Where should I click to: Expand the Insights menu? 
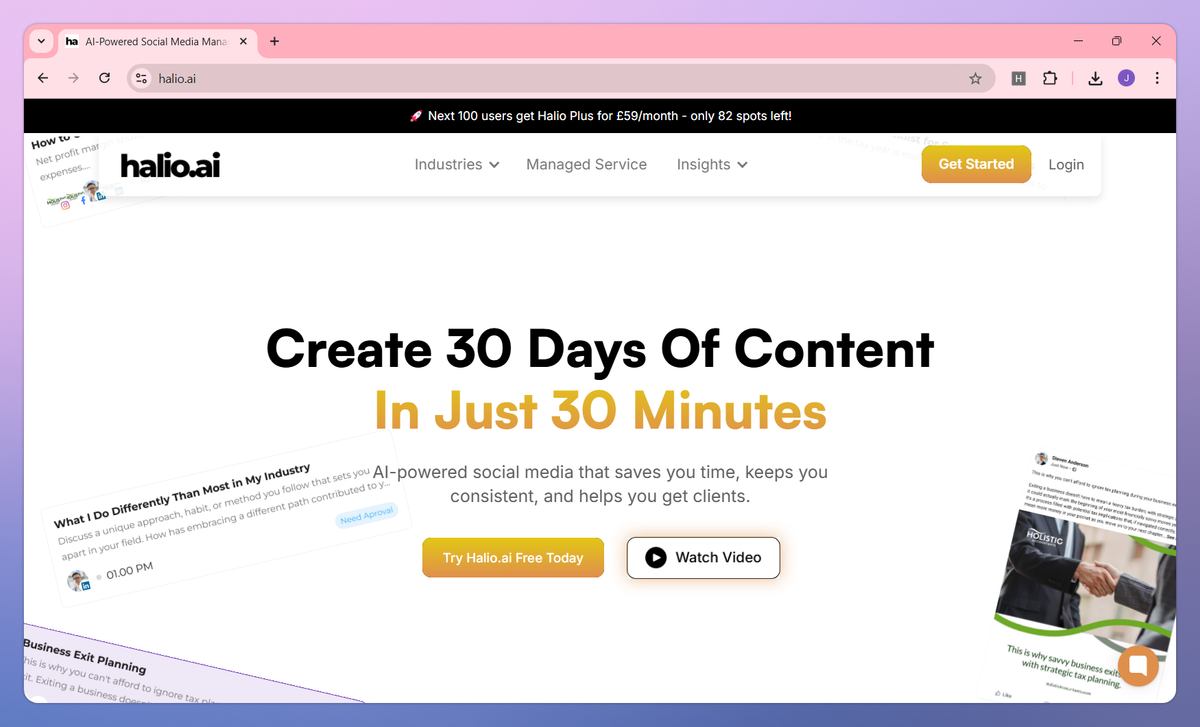tap(712, 164)
